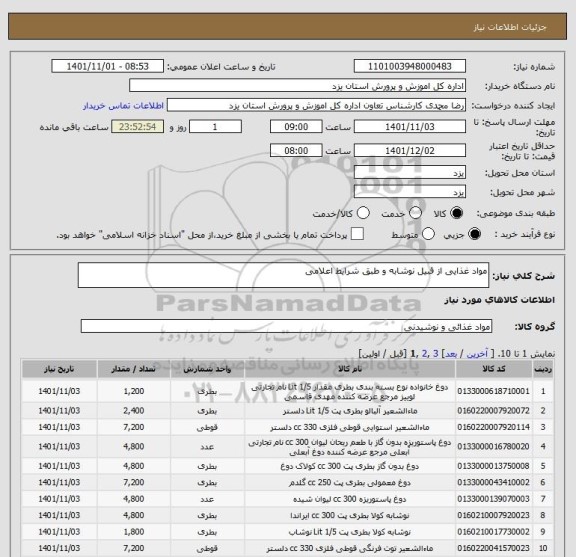Click the نام کالا column header
The image size is (576, 557).
click(350, 369)
